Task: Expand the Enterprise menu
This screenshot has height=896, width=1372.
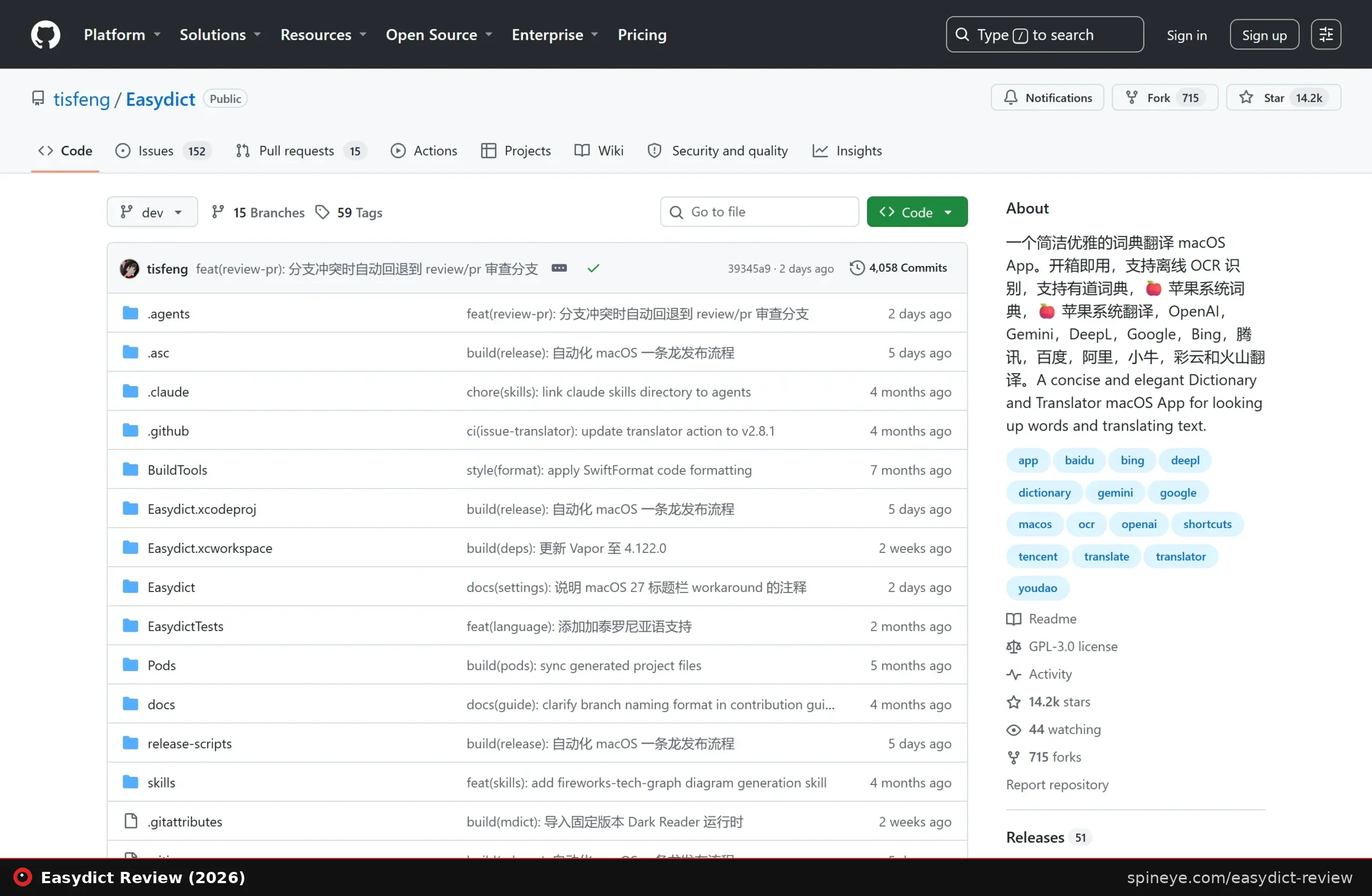Action: (555, 35)
